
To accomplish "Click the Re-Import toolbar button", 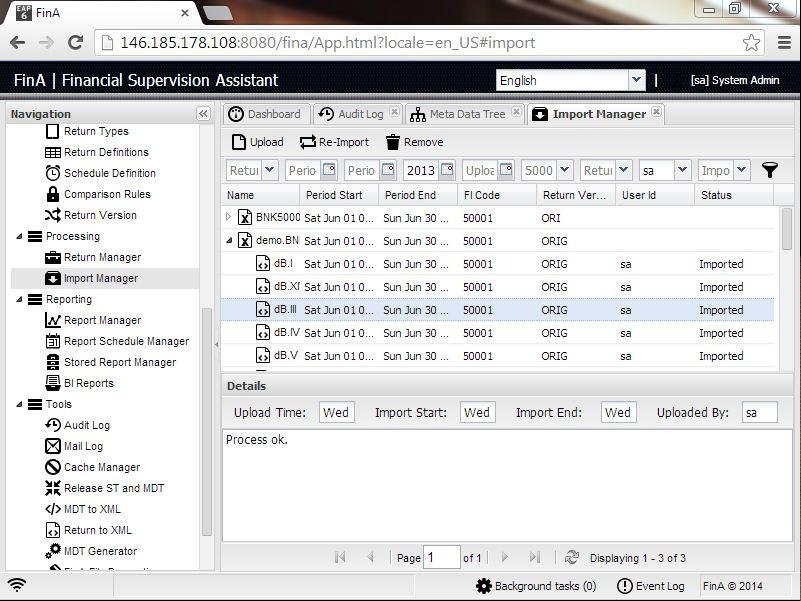I will click(x=335, y=141).
